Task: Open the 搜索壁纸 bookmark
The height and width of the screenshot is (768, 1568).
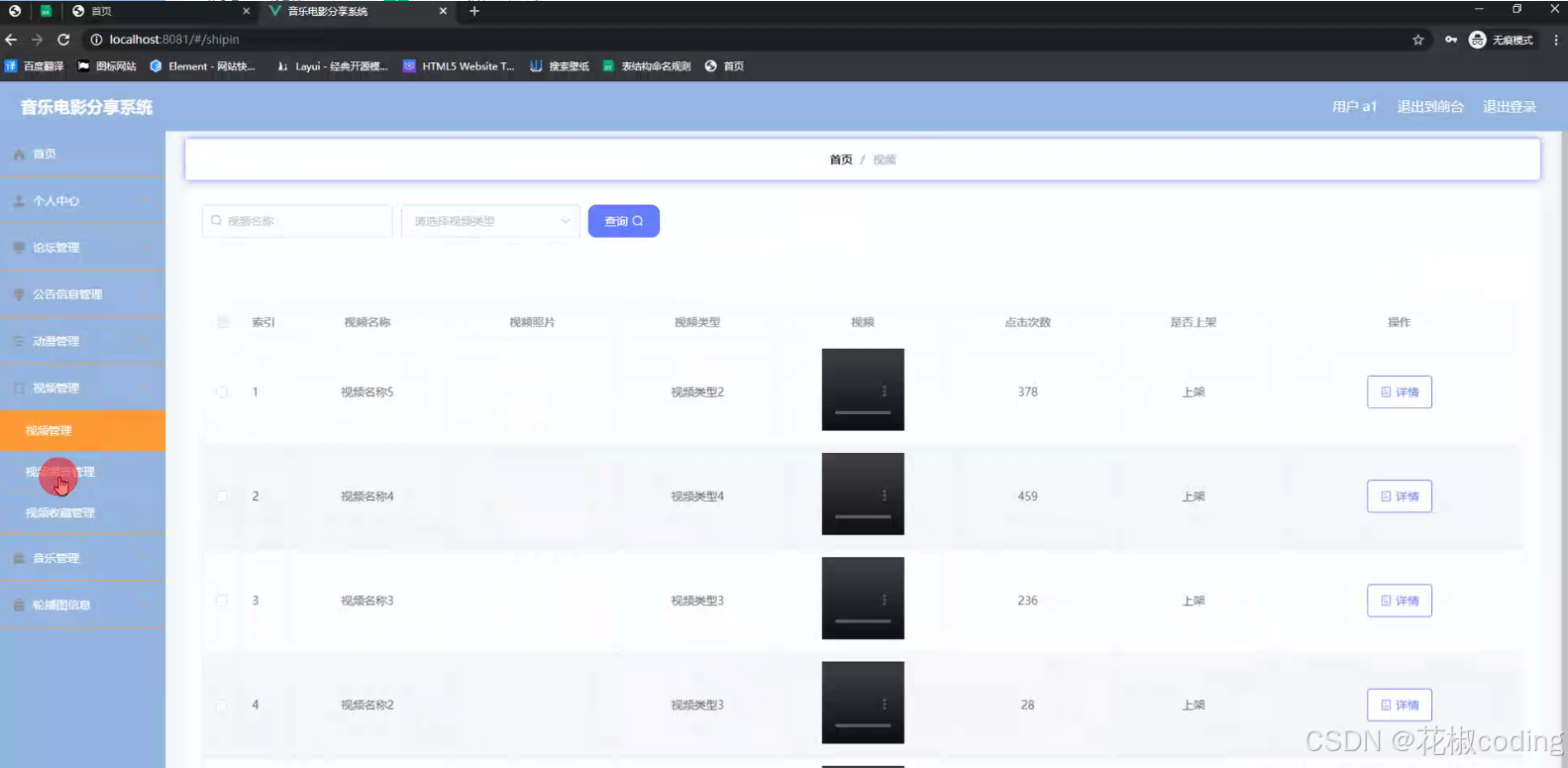Action: click(x=560, y=66)
